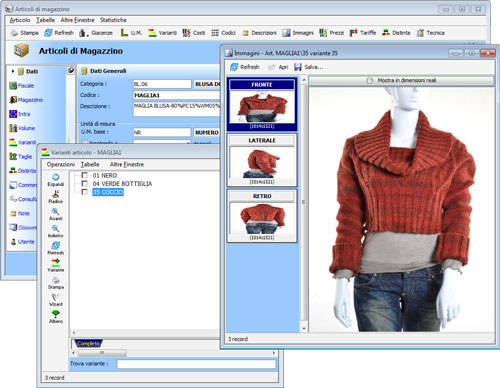
Task: Click Salva in the Immagini toolbar
Action: coord(309,67)
